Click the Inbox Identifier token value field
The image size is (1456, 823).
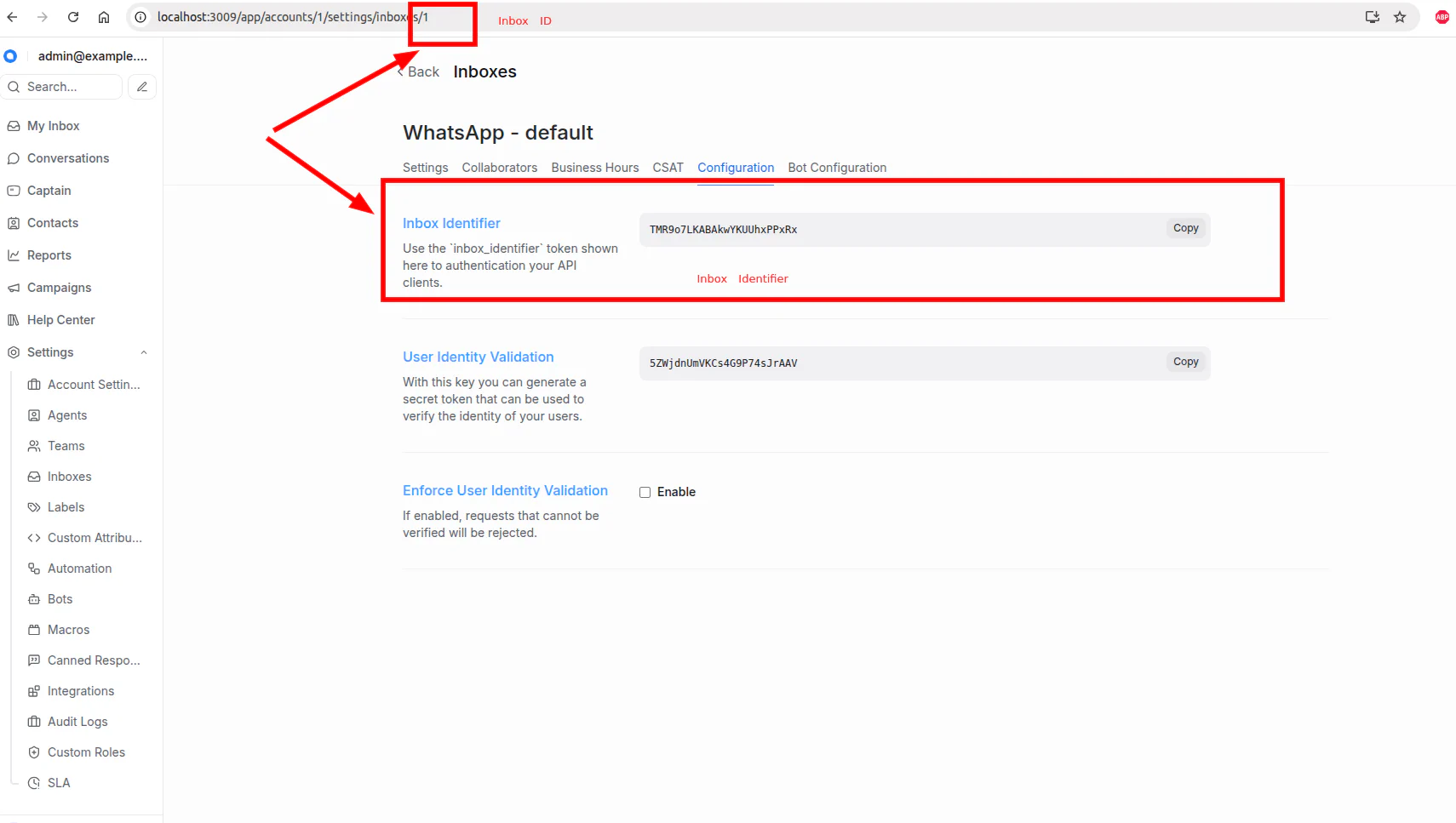pos(925,230)
